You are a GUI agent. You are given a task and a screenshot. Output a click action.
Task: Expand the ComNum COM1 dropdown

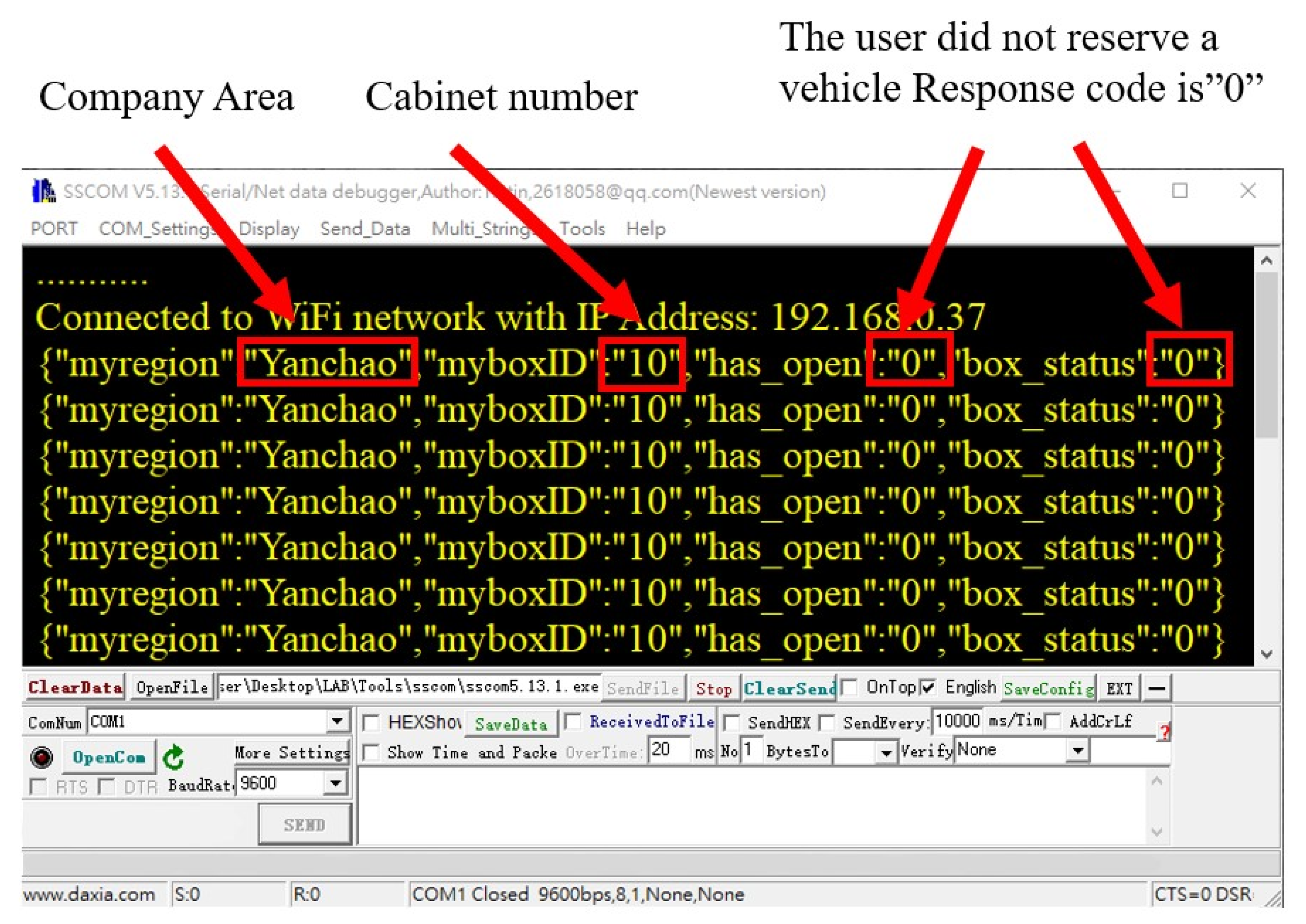337,722
